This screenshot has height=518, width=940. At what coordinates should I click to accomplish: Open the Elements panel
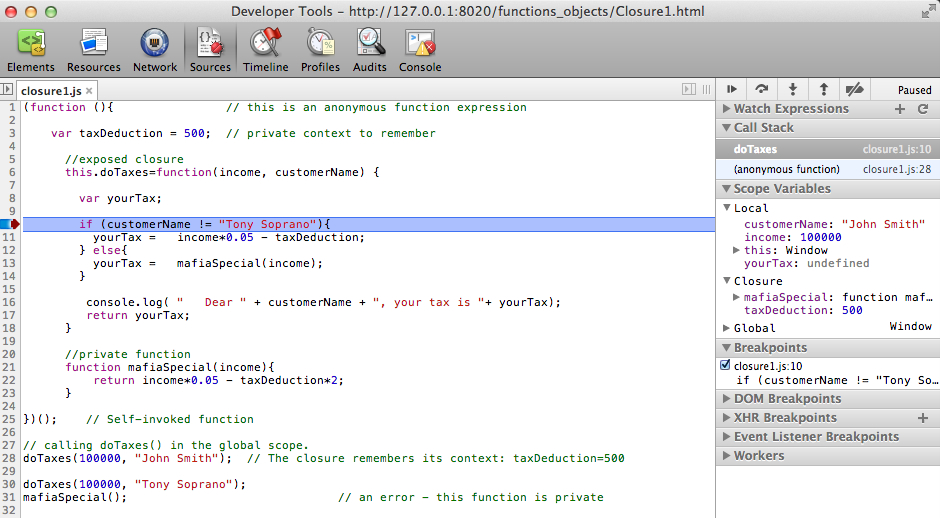(x=31, y=51)
